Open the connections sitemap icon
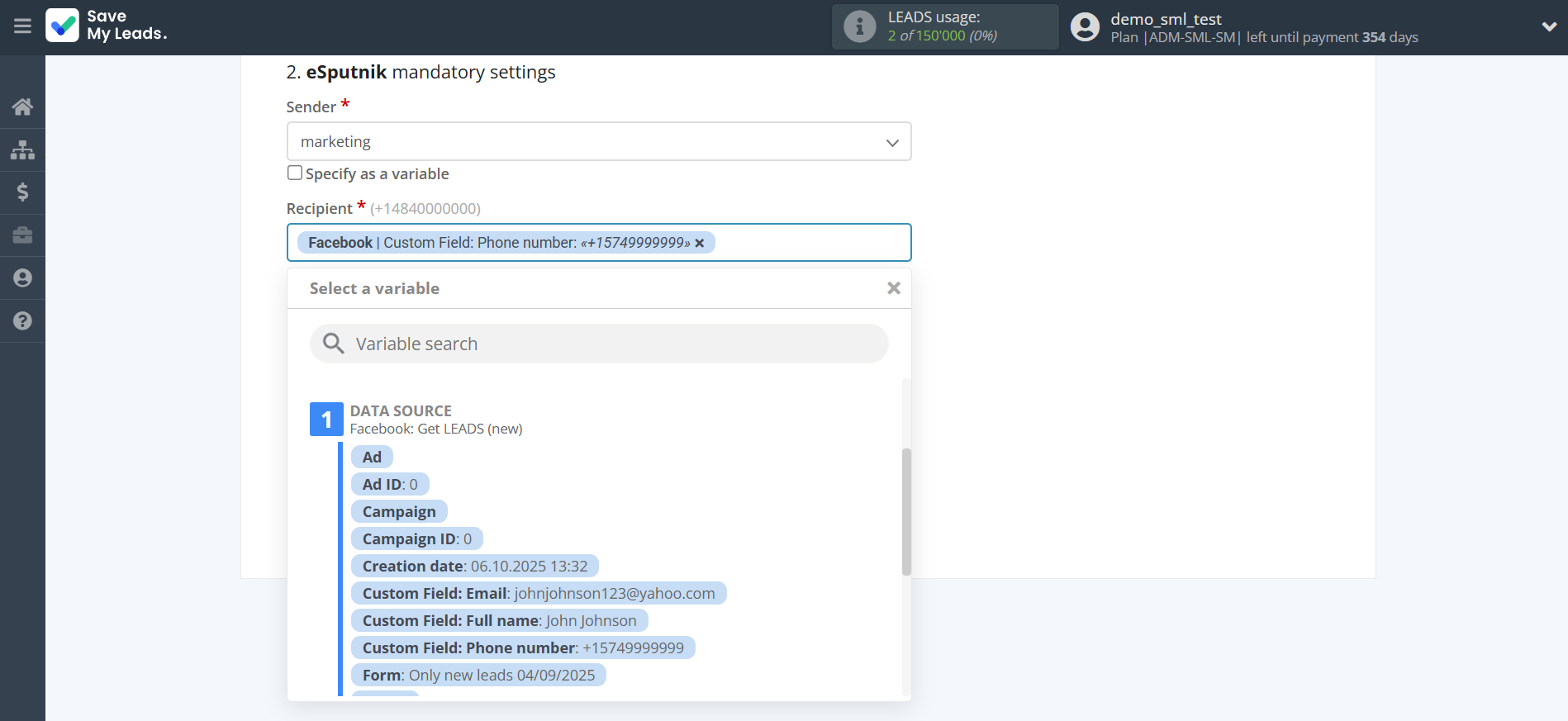The image size is (1568, 721). pyautogui.click(x=22, y=149)
